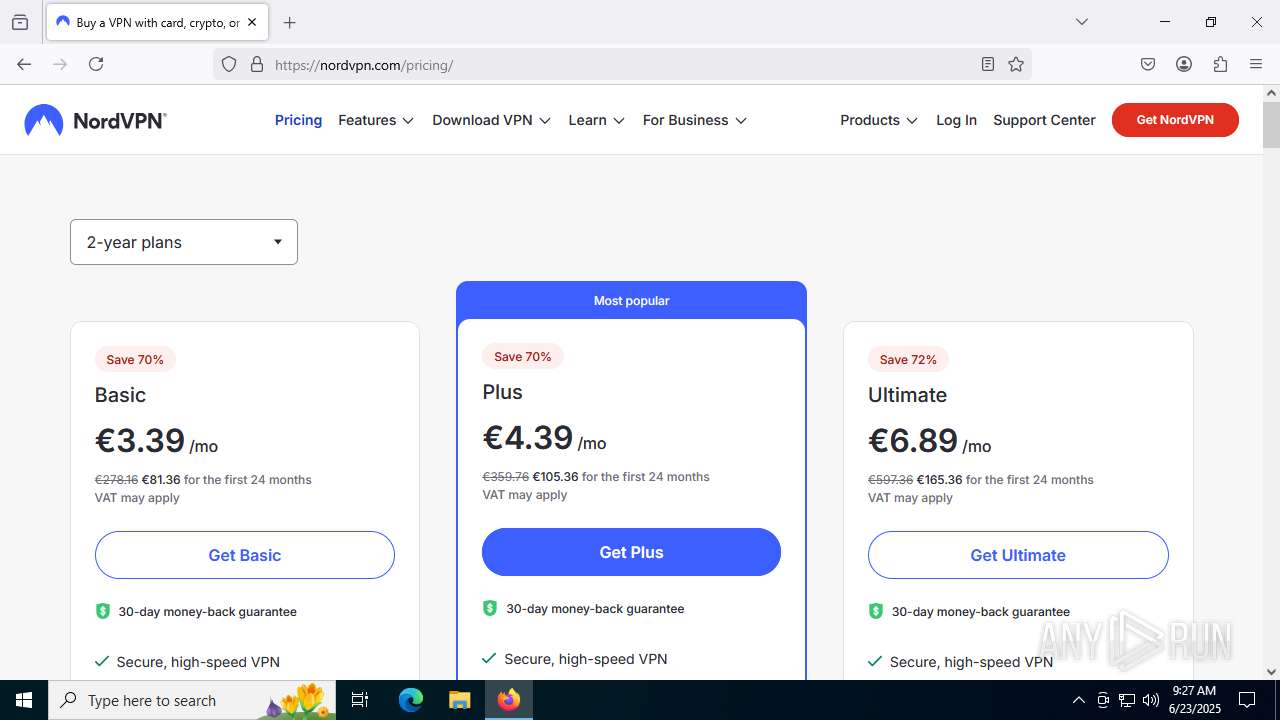This screenshot has width=1280, height=720.
Task: Open the Windows Start menu
Action: [x=24, y=700]
